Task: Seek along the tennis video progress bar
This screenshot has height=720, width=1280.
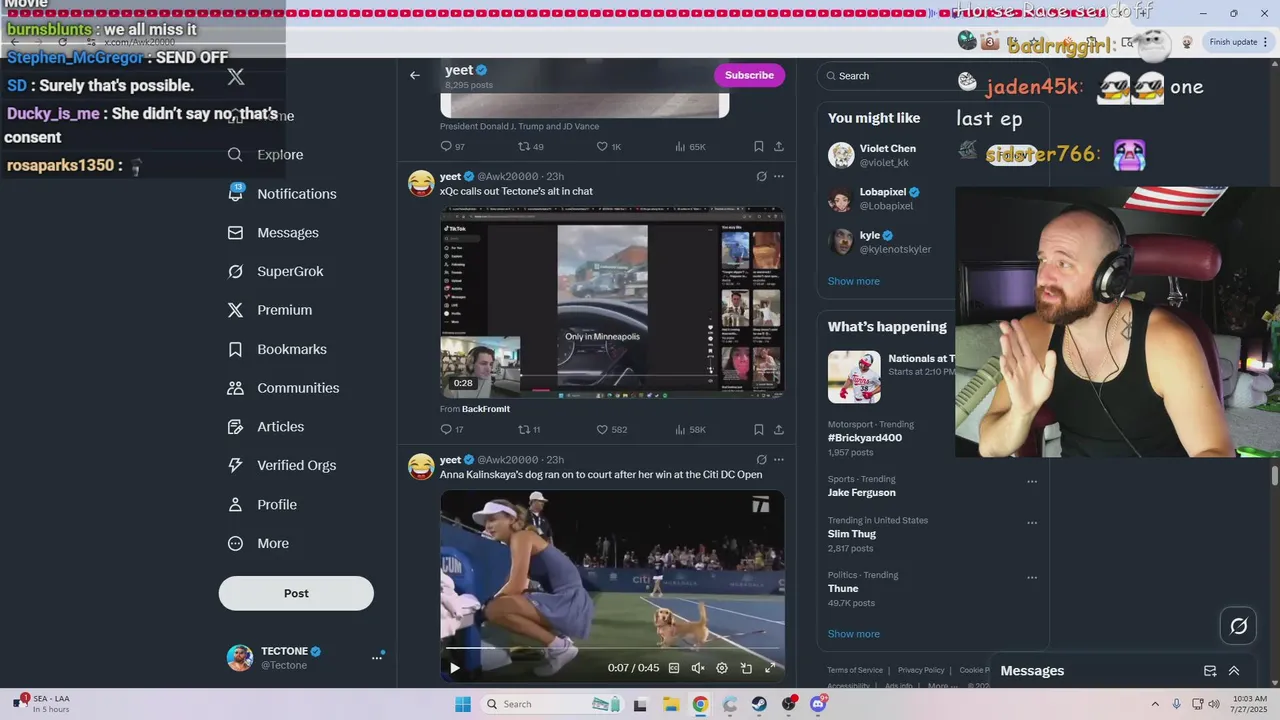Action: 612,649
